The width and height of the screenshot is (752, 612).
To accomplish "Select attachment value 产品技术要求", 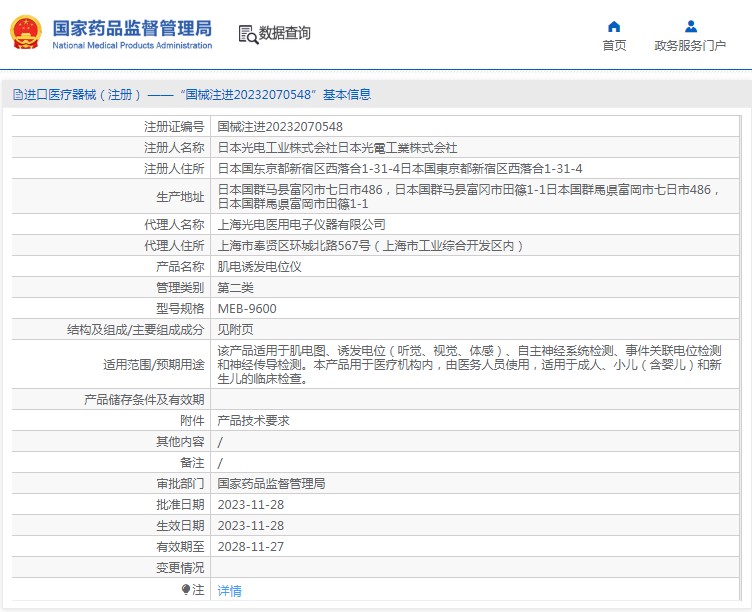I will coord(253,421).
